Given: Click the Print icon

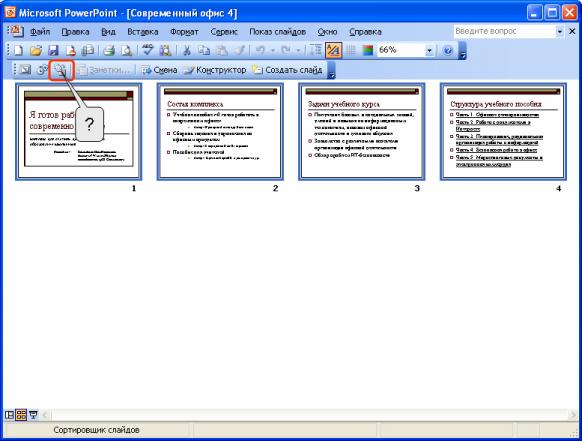Looking at the screenshot, I should tap(109, 50).
